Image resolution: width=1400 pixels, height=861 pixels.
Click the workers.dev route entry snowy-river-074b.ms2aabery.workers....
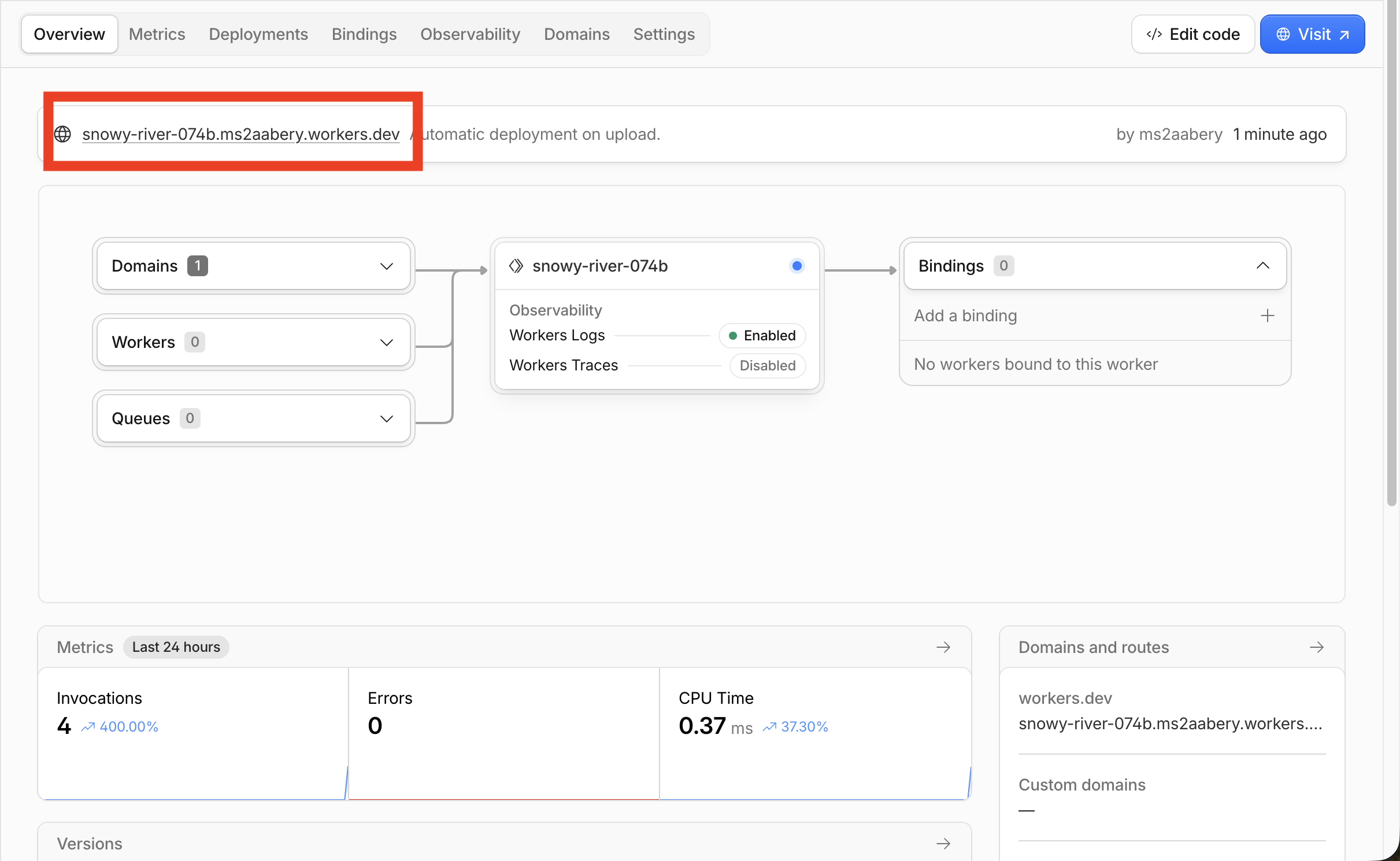coord(1171,724)
